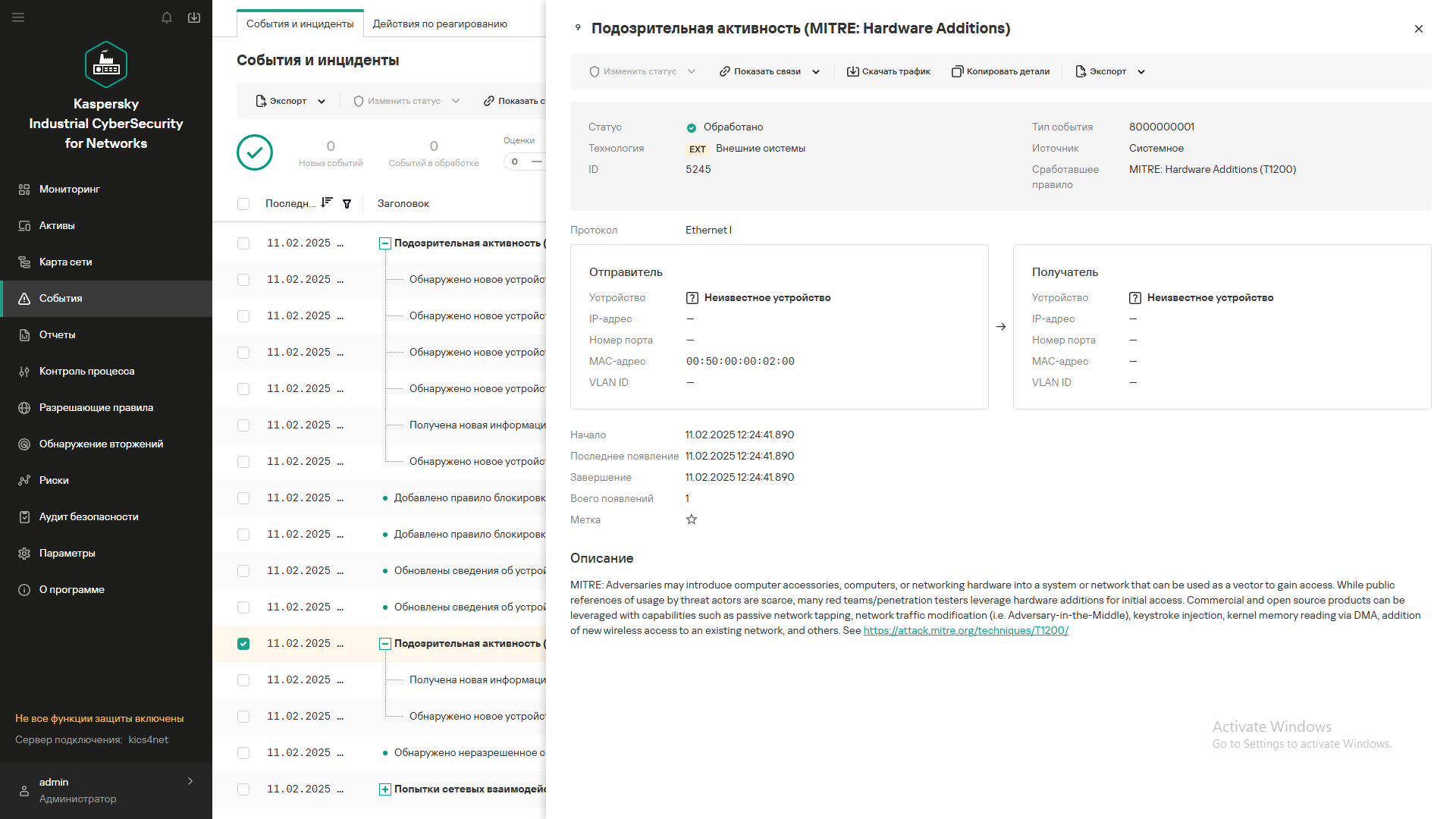Toggle the select-all checkbox in table header
Viewport: 1456px width, 819px height.
(243, 204)
